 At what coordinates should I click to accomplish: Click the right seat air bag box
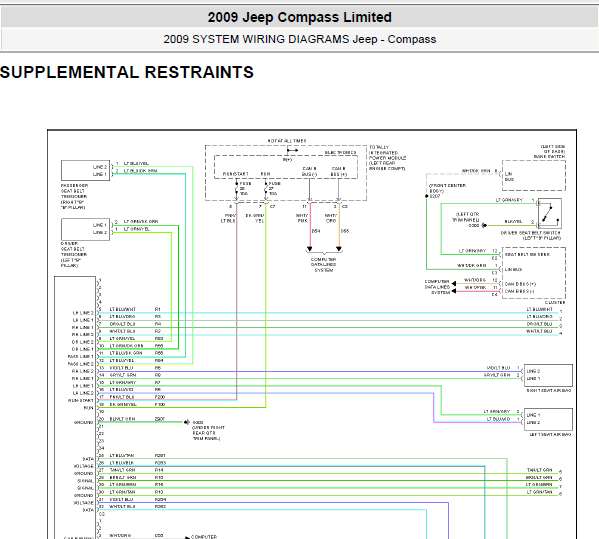coord(548,375)
